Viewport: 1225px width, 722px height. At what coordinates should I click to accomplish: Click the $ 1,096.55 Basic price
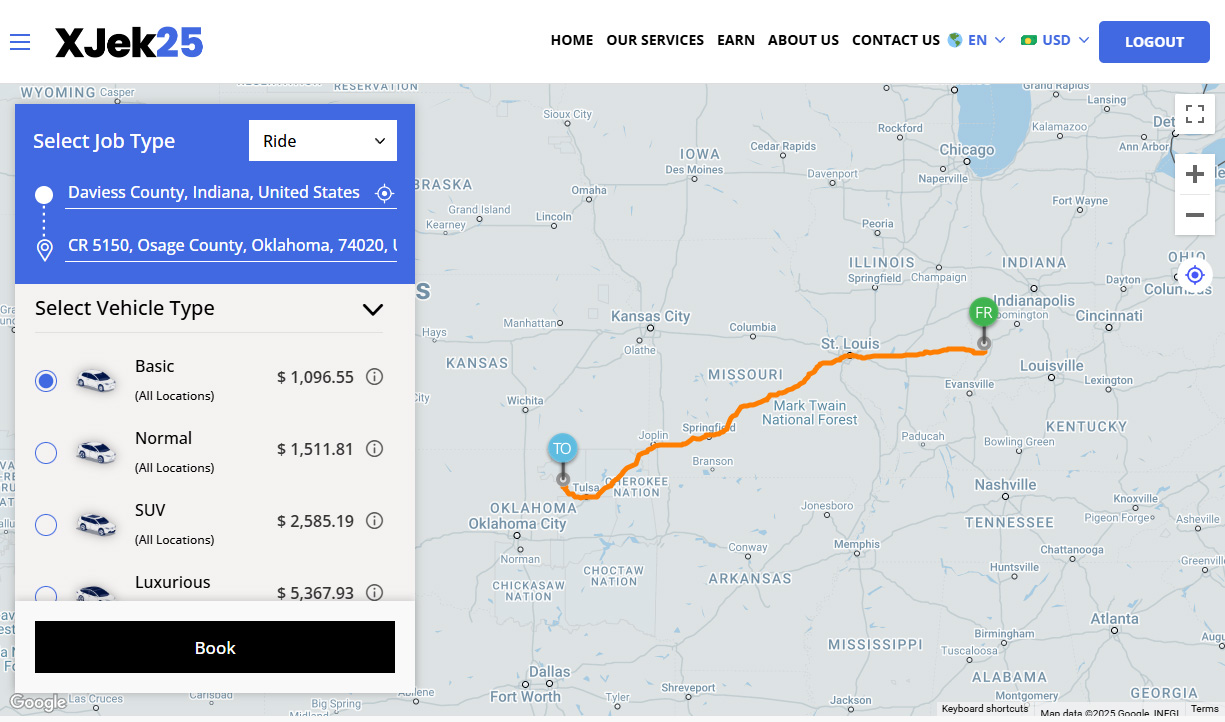coord(315,377)
